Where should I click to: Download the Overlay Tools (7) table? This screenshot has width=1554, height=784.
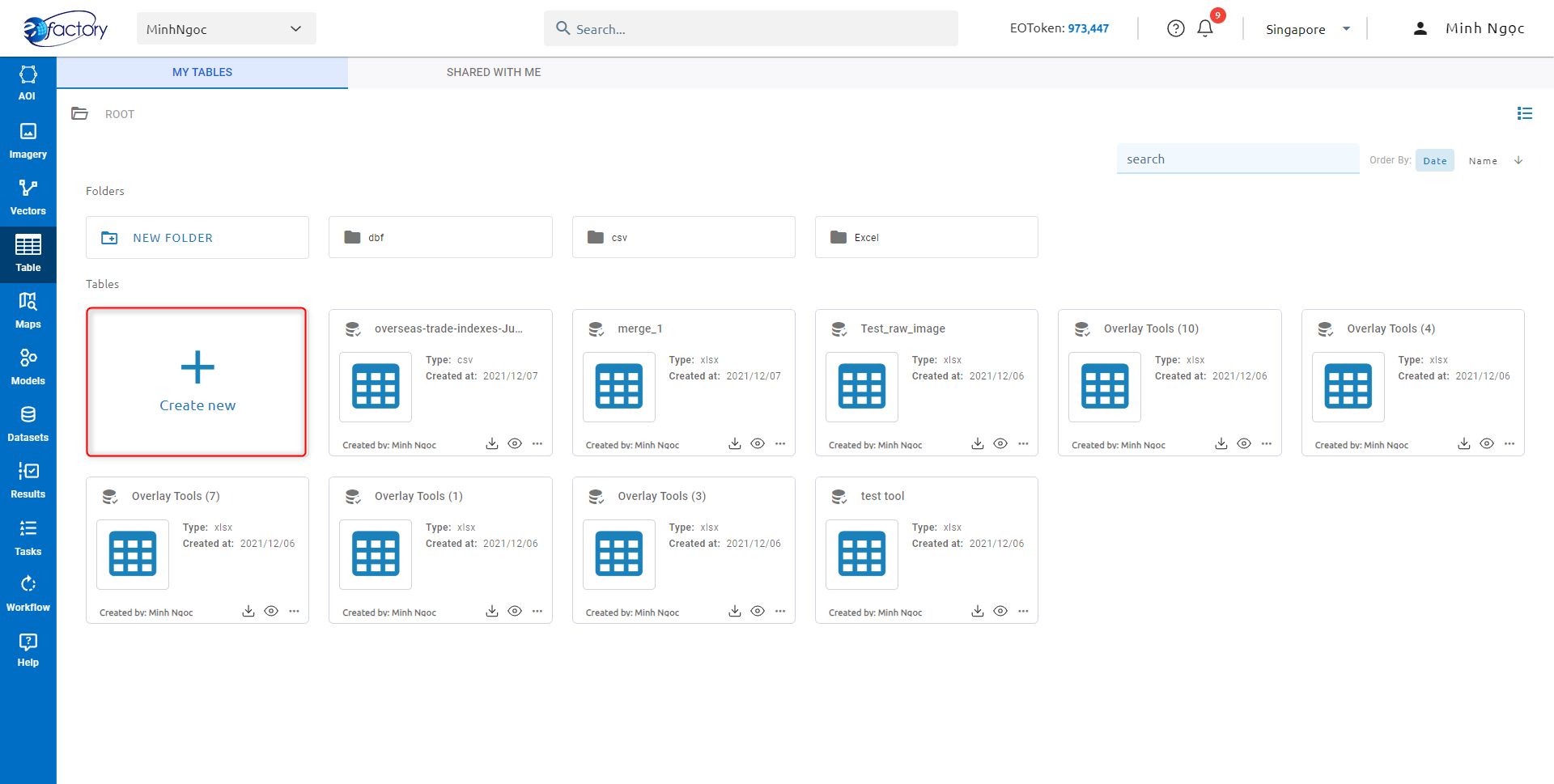click(248, 611)
